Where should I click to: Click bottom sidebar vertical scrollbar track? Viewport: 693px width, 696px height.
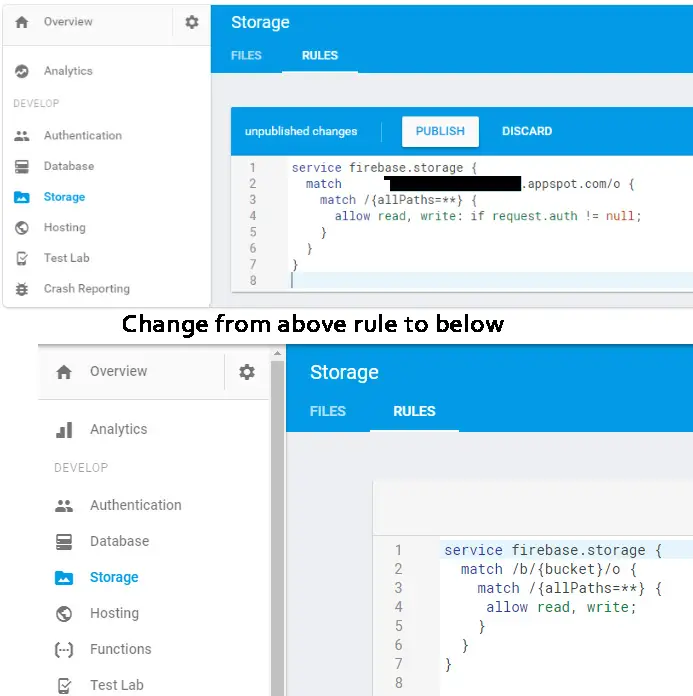(x=277, y=528)
